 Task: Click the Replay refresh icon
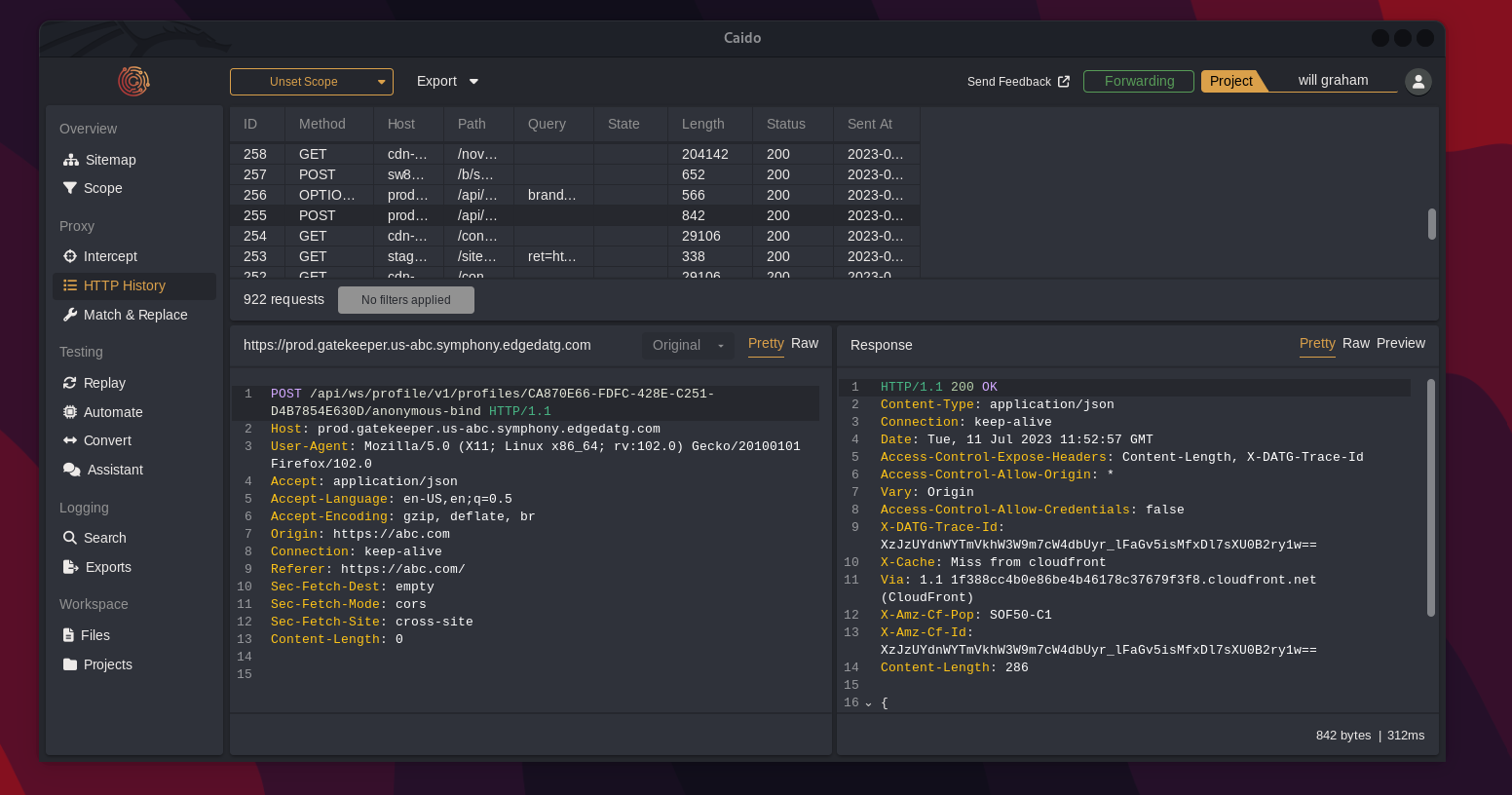tap(70, 383)
